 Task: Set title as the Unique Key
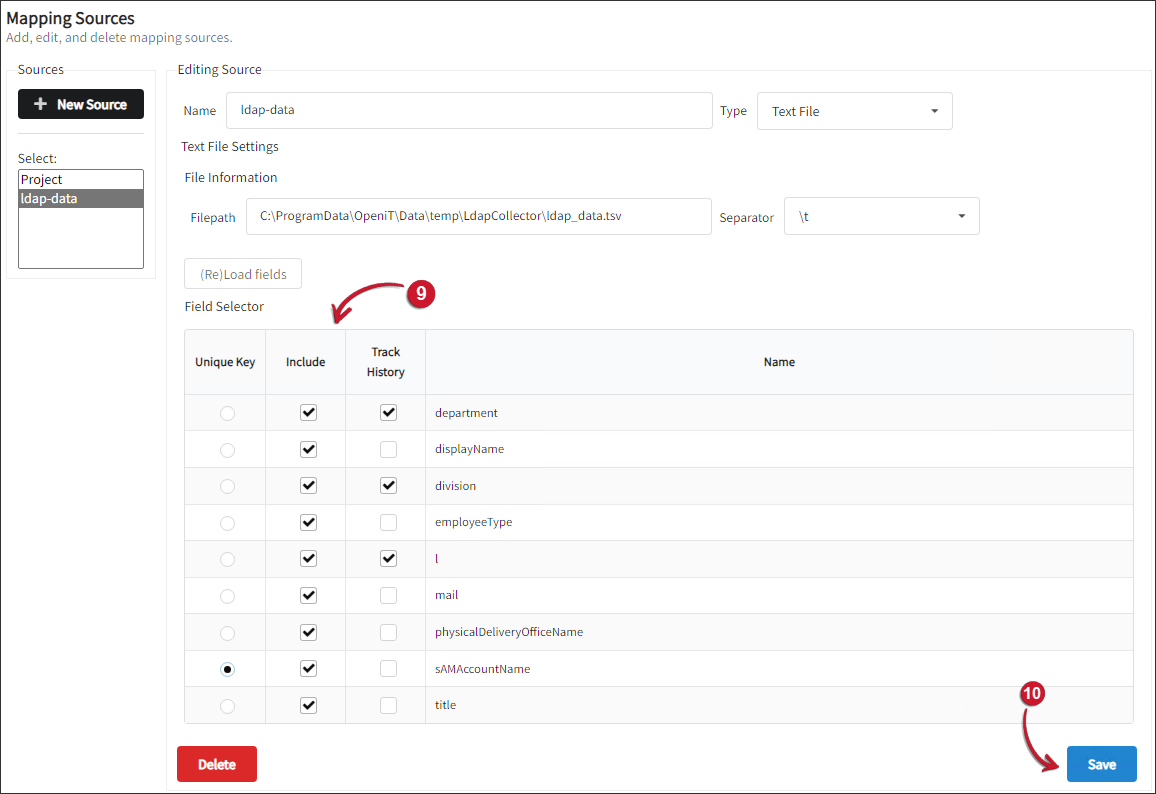click(227, 705)
